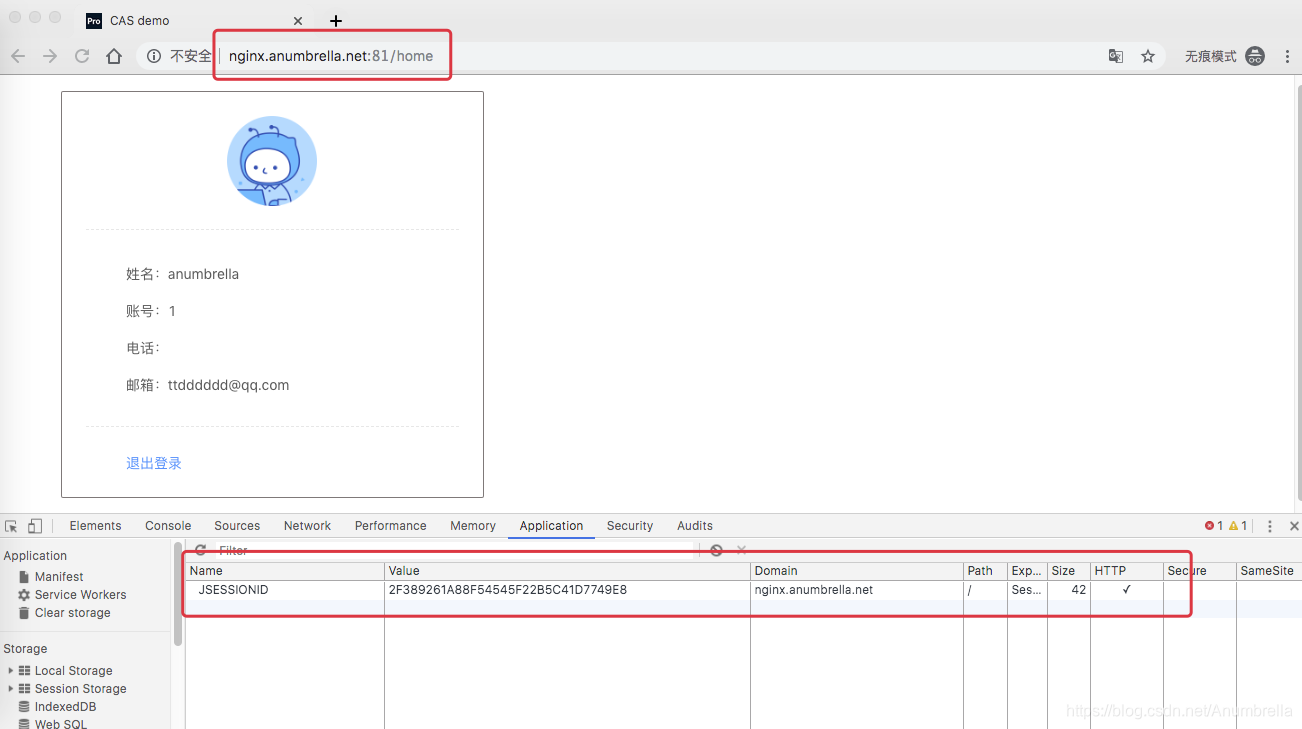Open the Performance panel

click(390, 526)
